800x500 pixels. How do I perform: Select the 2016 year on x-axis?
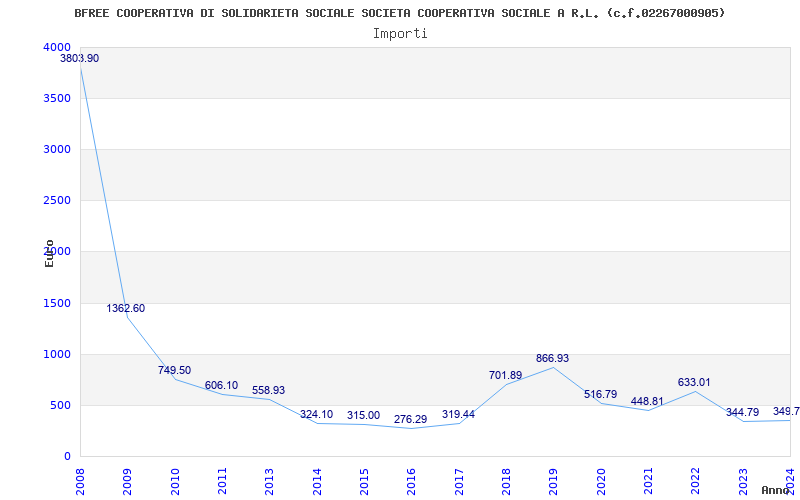coord(411,478)
